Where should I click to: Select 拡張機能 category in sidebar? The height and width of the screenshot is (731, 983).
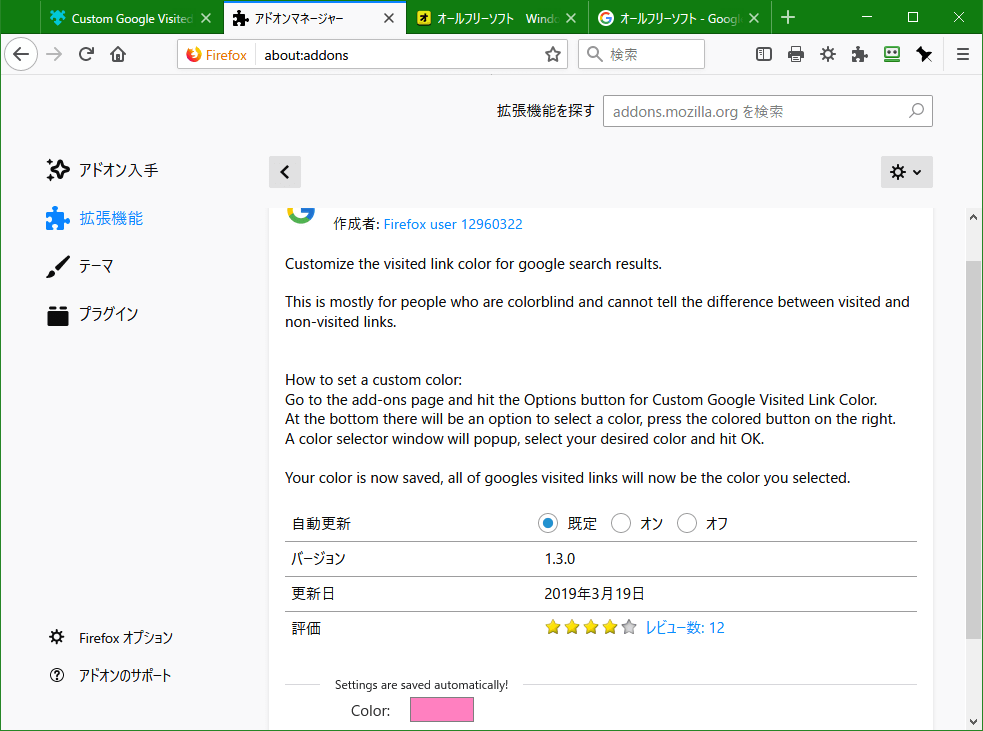(95, 218)
